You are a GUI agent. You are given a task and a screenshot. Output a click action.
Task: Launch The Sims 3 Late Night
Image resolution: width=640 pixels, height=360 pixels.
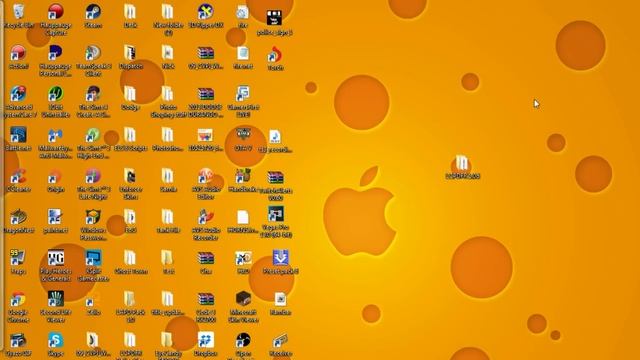point(93,184)
